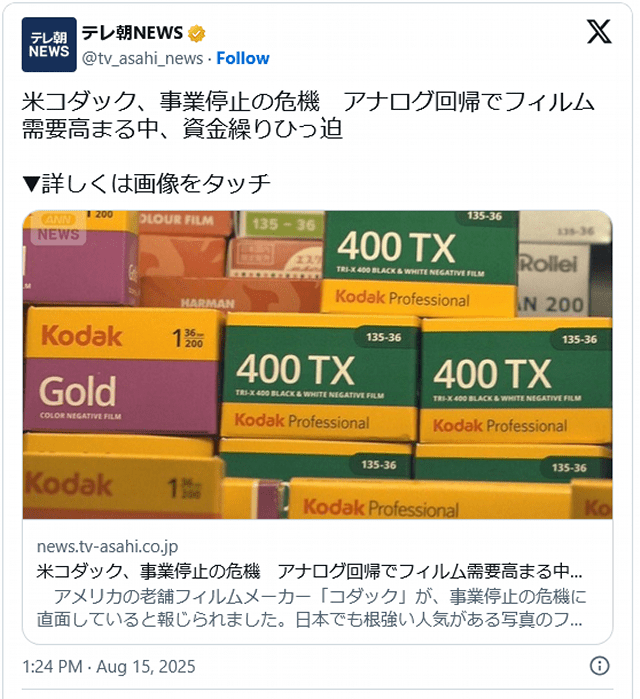The height and width of the screenshot is (699, 640).
Task: Open the テレ朝NEWS profile avatar
Action: [49, 45]
